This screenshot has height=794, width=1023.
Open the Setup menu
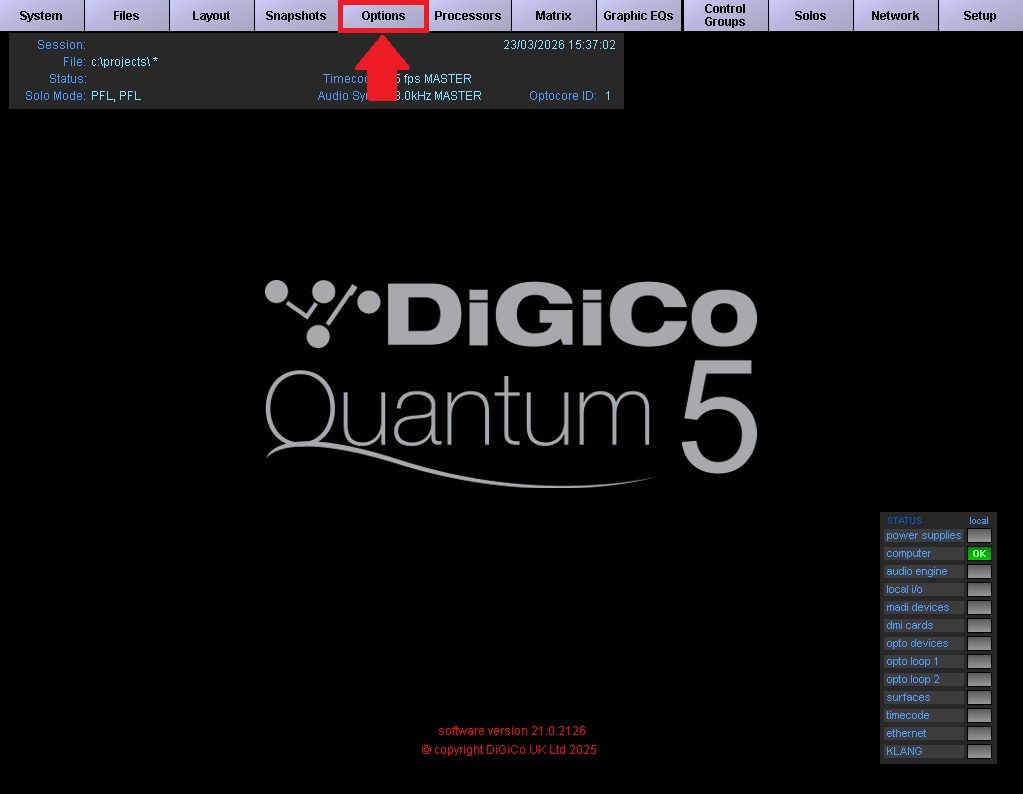980,16
